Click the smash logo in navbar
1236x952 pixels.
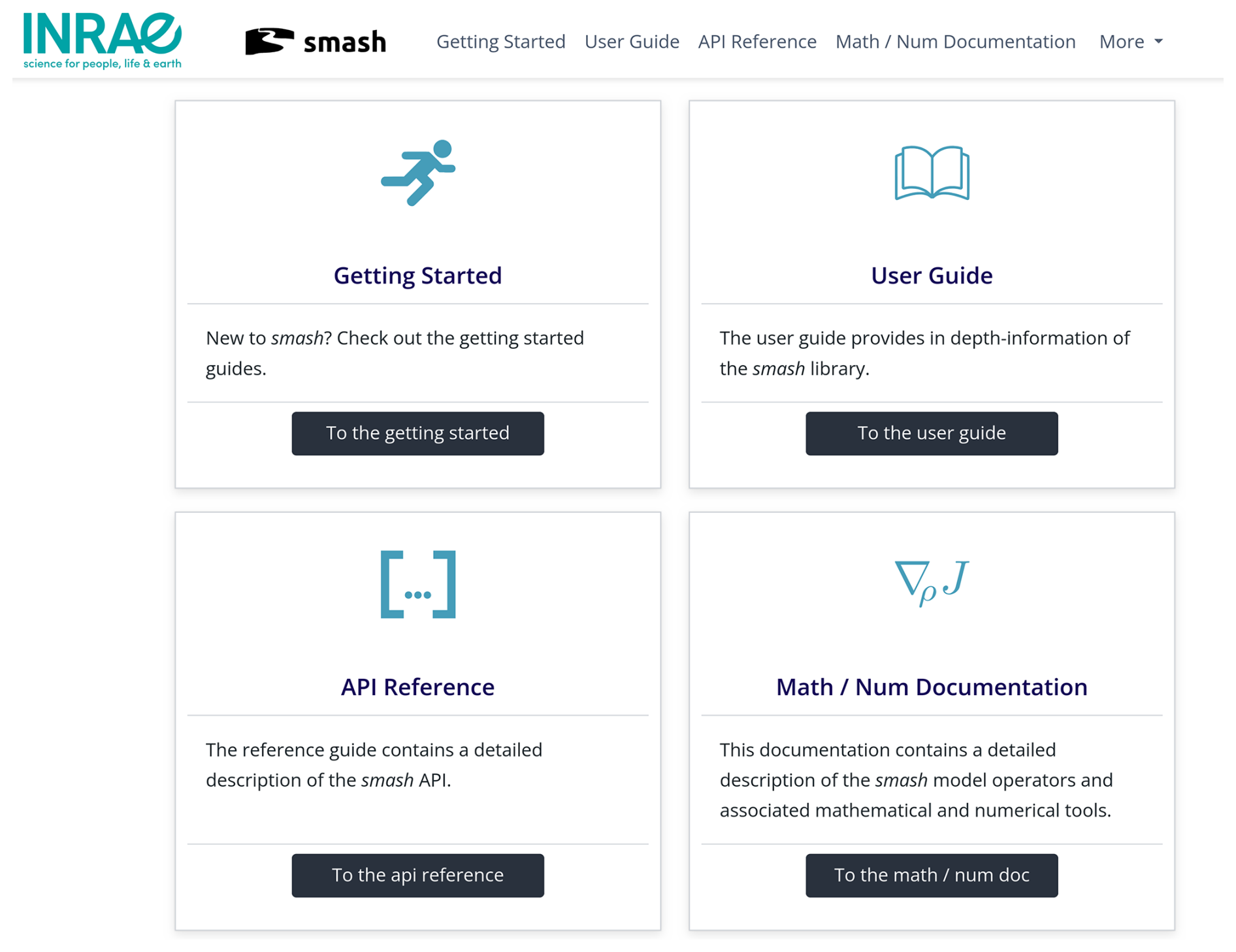point(316,42)
